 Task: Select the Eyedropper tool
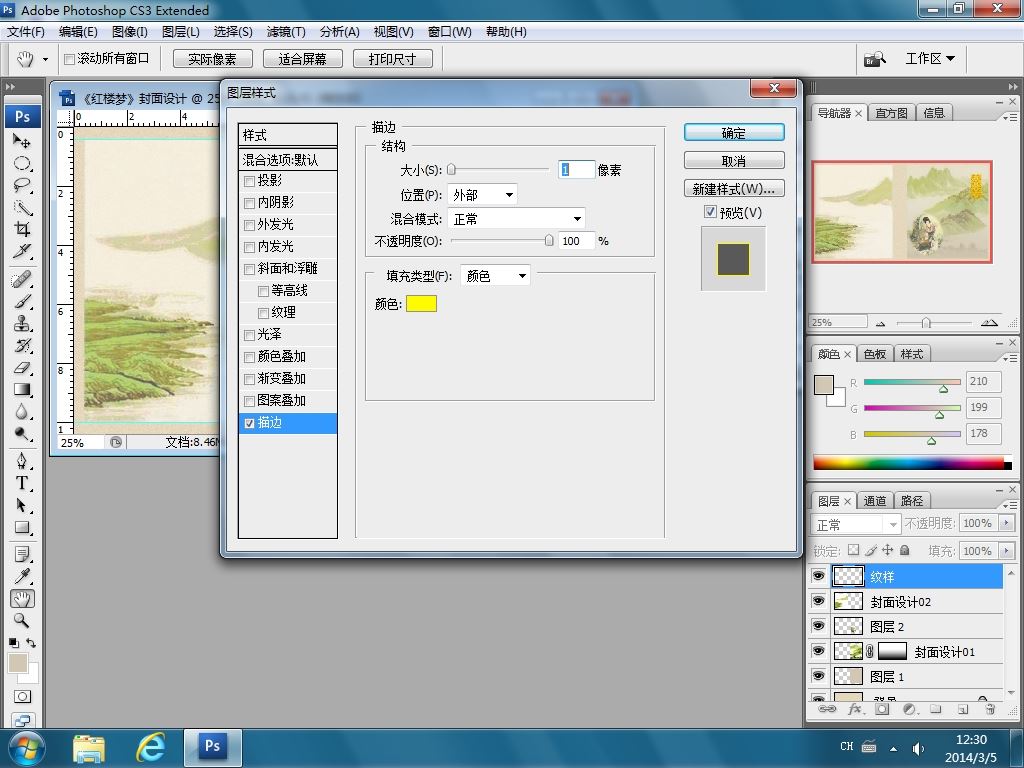[x=22, y=577]
